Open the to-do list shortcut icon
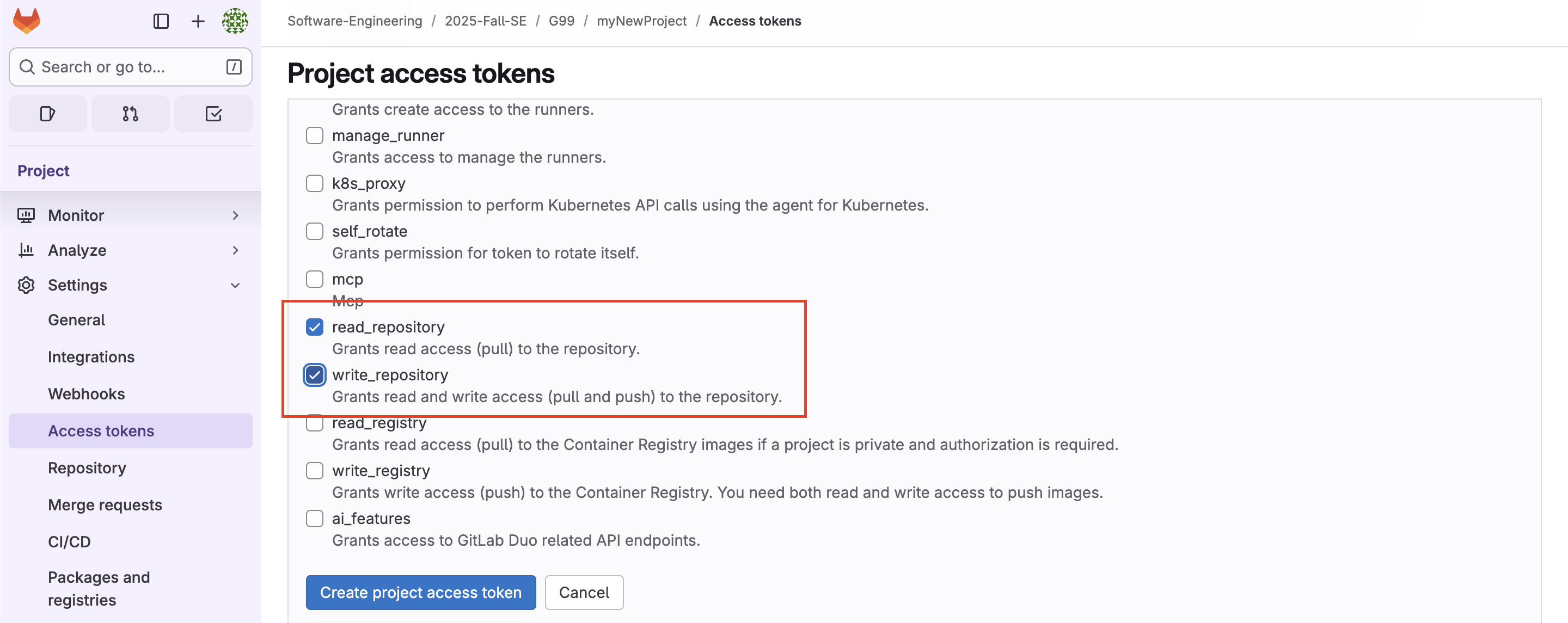The width and height of the screenshot is (1568, 623). [213, 114]
